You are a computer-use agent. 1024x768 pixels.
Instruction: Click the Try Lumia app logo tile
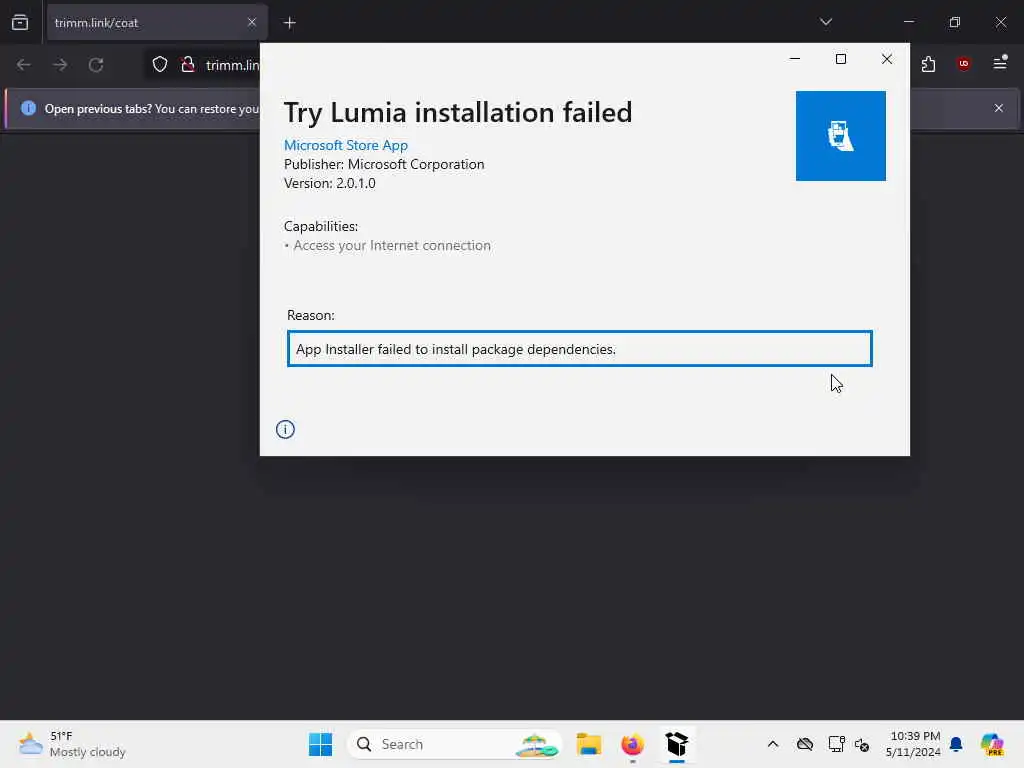point(840,136)
